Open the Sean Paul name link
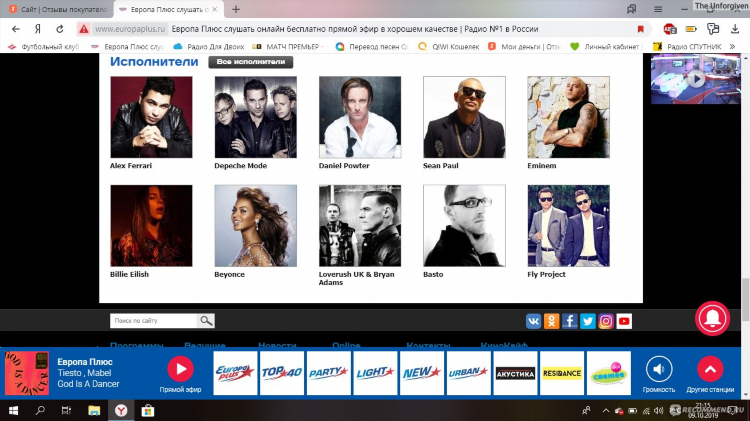The width and height of the screenshot is (750, 421). tap(441, 166)
